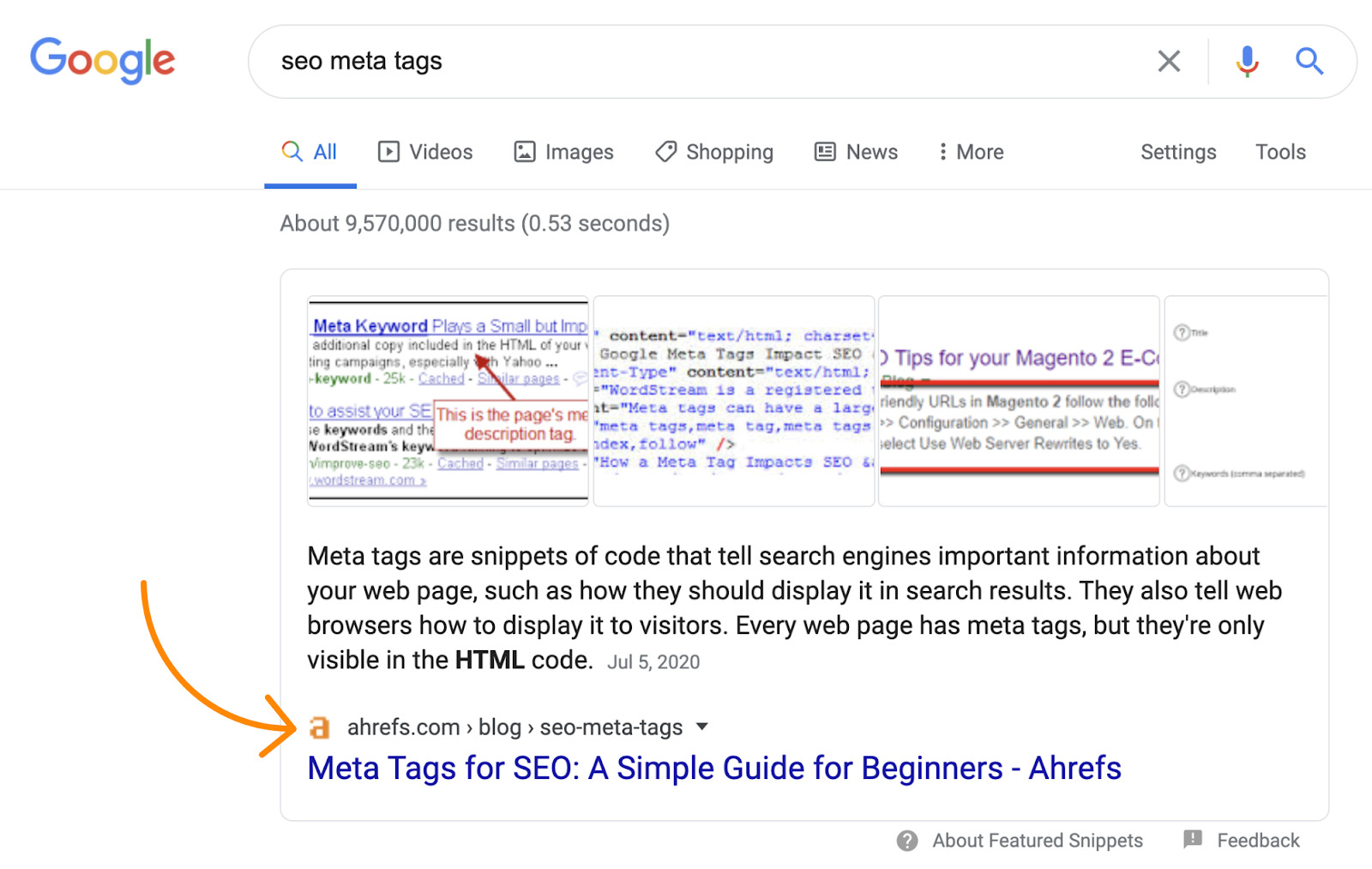1372x869 pixels.
Task: Click the Images tab picture icon
Action: [x=525, y=151]
